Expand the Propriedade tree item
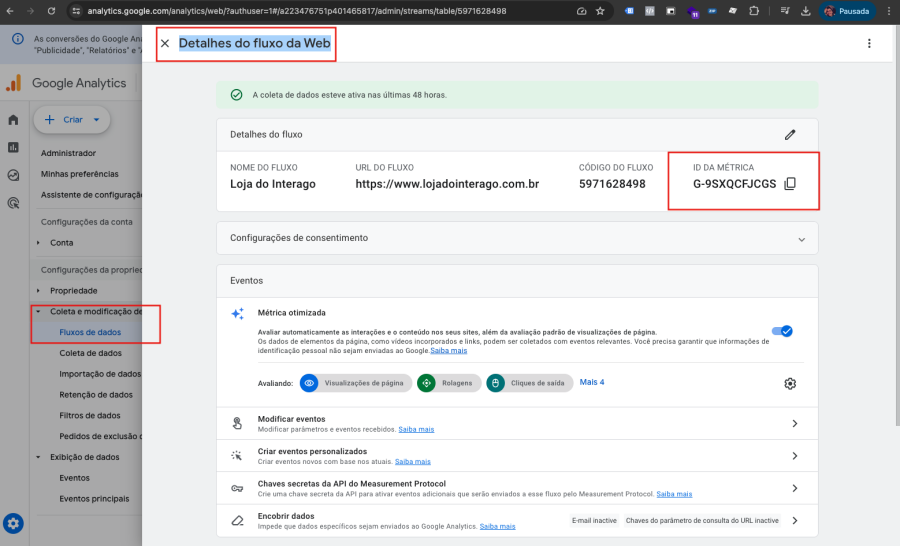 [x=38, y=291]
